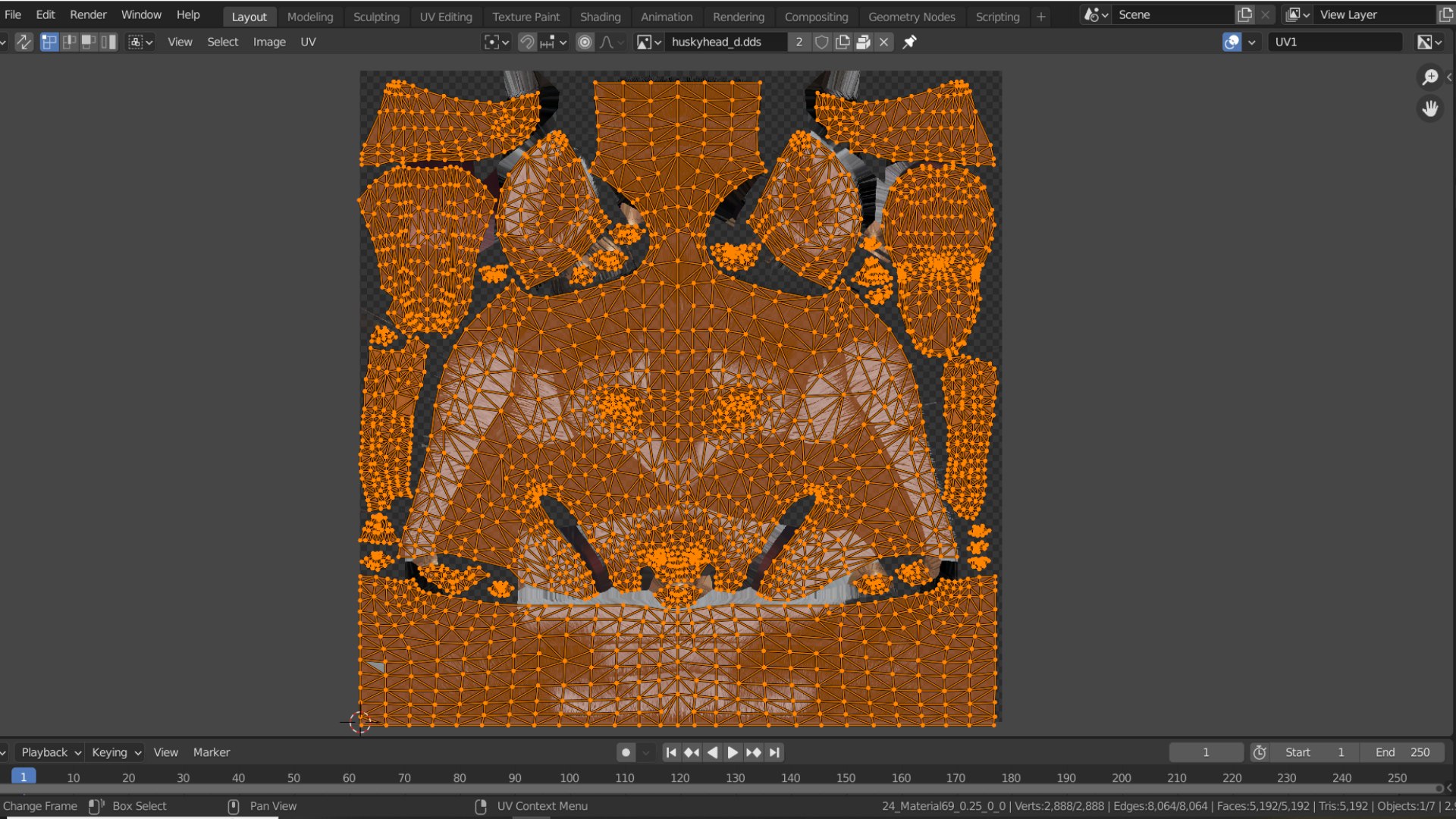The height and width of the screenshot is (819, 1456).
Task: Open the Keying dropdown
Action: [116, 752]
